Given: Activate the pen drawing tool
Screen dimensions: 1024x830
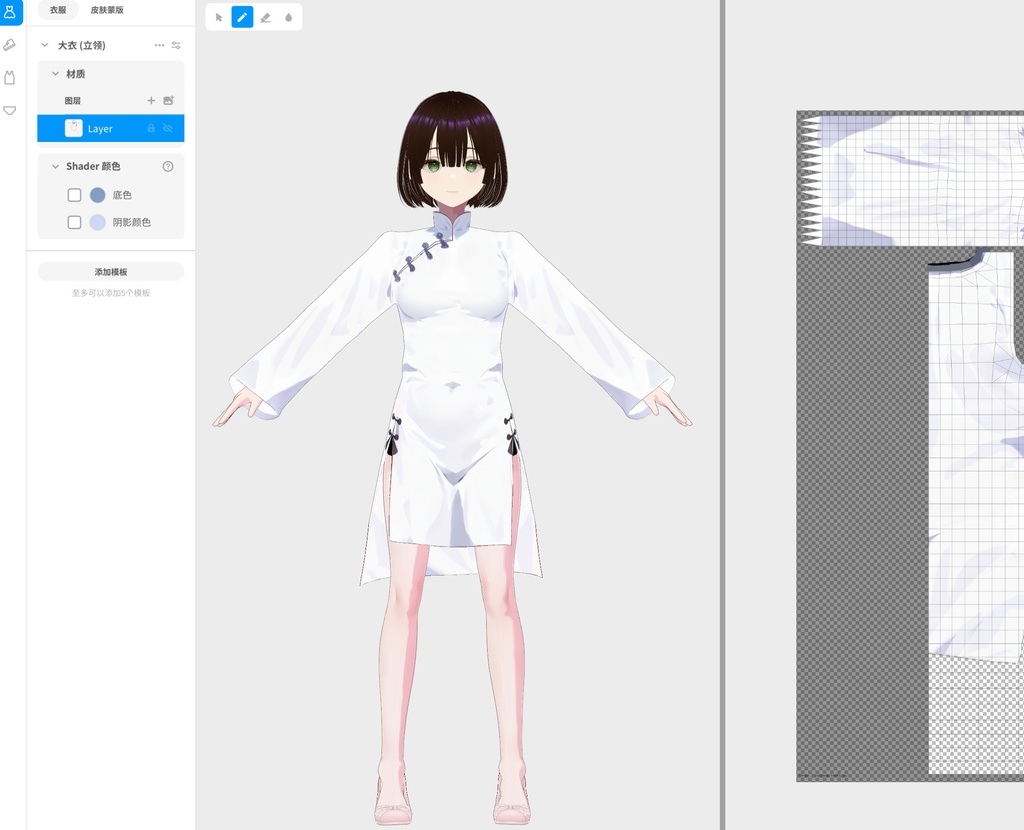Looking at the screenshot, I should point(242,17).
